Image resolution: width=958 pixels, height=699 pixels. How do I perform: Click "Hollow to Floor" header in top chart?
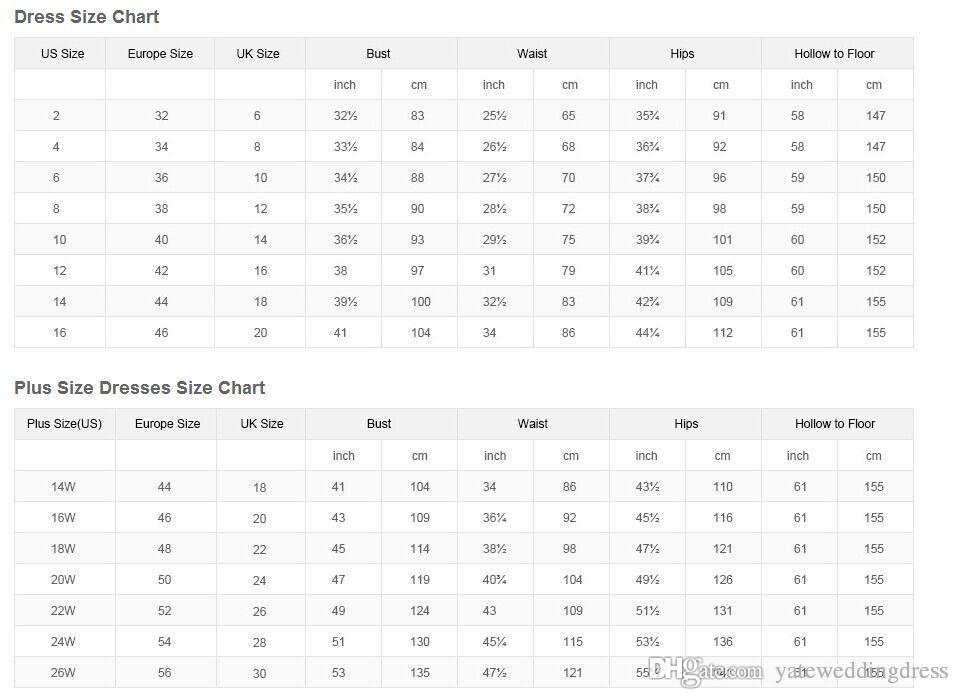(x=834, y=54)
